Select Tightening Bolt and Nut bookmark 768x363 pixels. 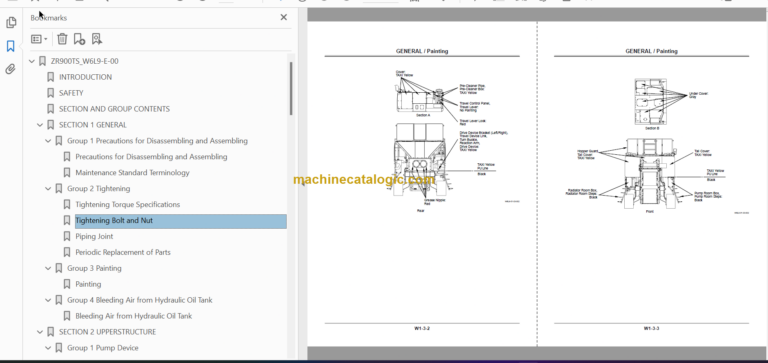[x=181, y=221]
